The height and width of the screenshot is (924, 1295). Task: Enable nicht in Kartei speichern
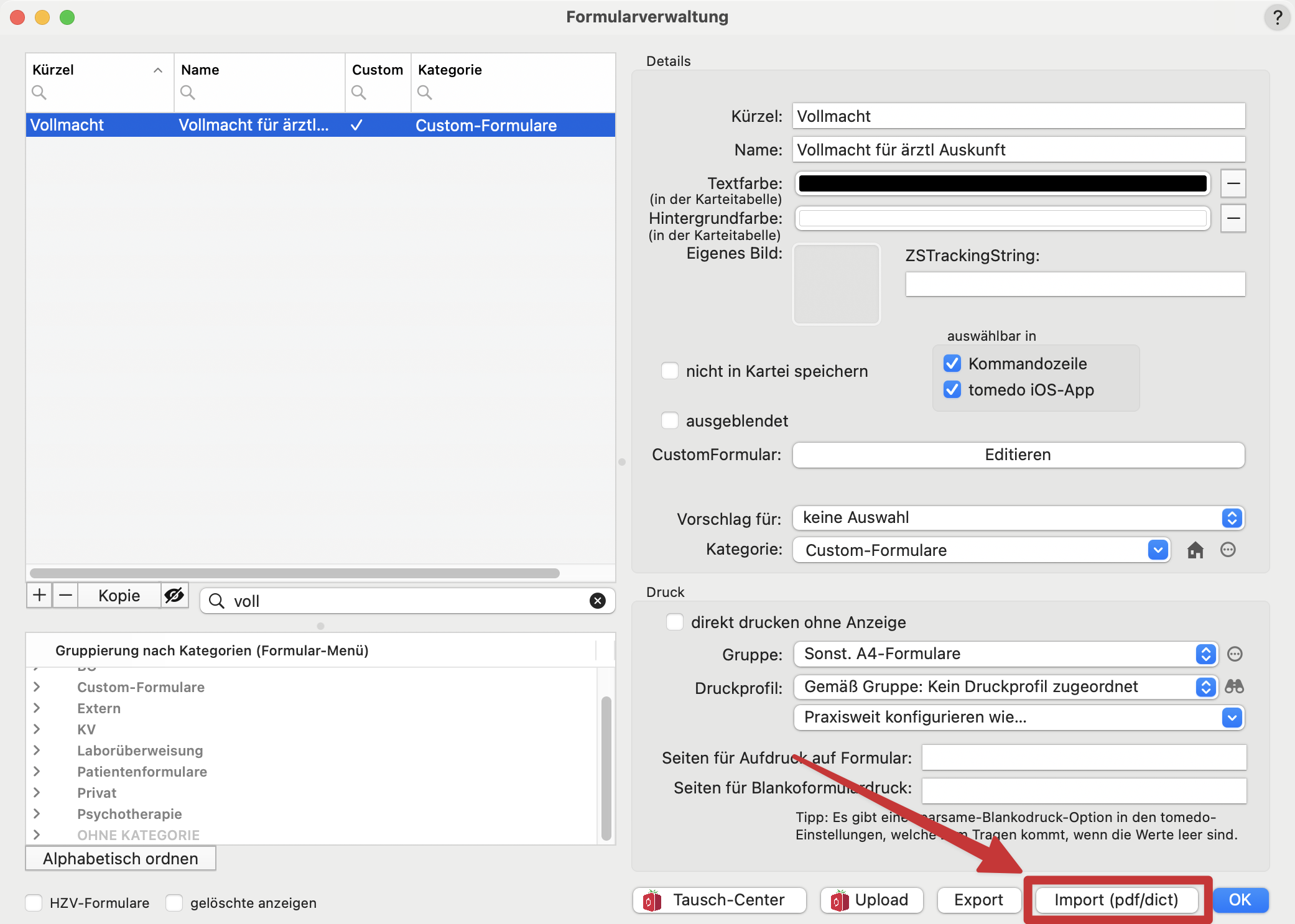click(670, 371)
